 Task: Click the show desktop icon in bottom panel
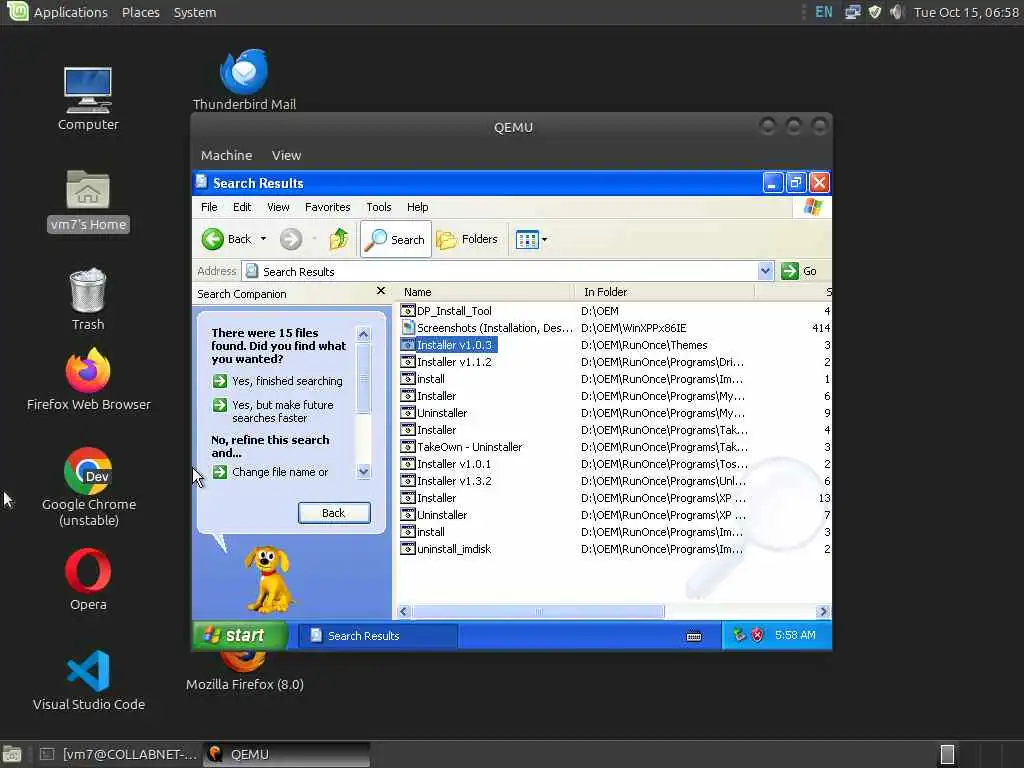pyautogui.click(x=12, y=754)
